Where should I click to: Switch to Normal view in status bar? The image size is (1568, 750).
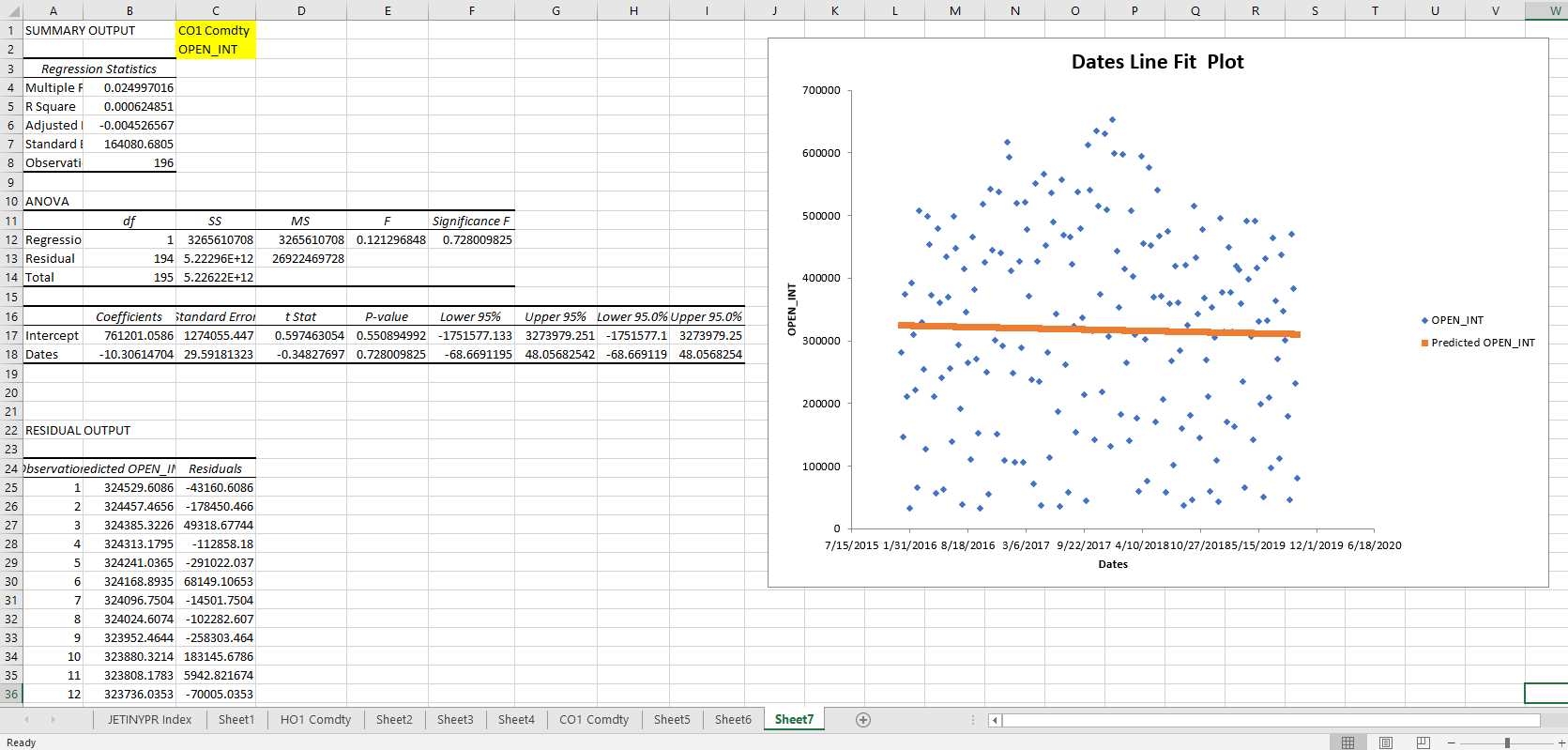[x=1347, y=742]
